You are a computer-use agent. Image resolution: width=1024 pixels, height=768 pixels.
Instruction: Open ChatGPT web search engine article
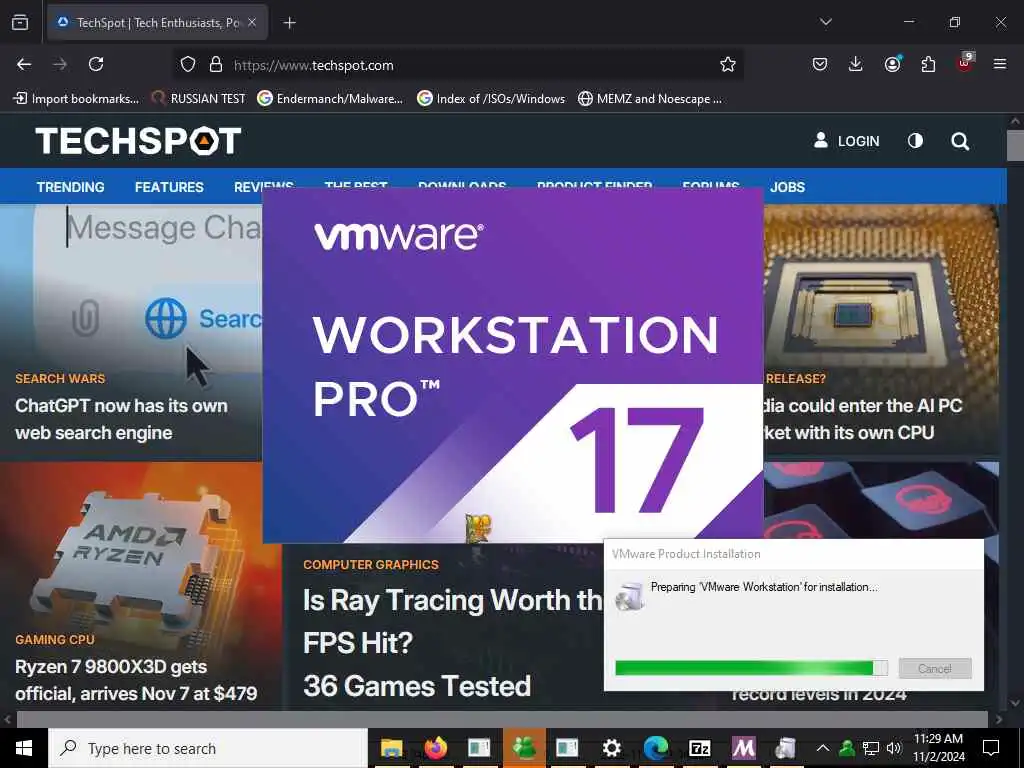pos(121,419)
